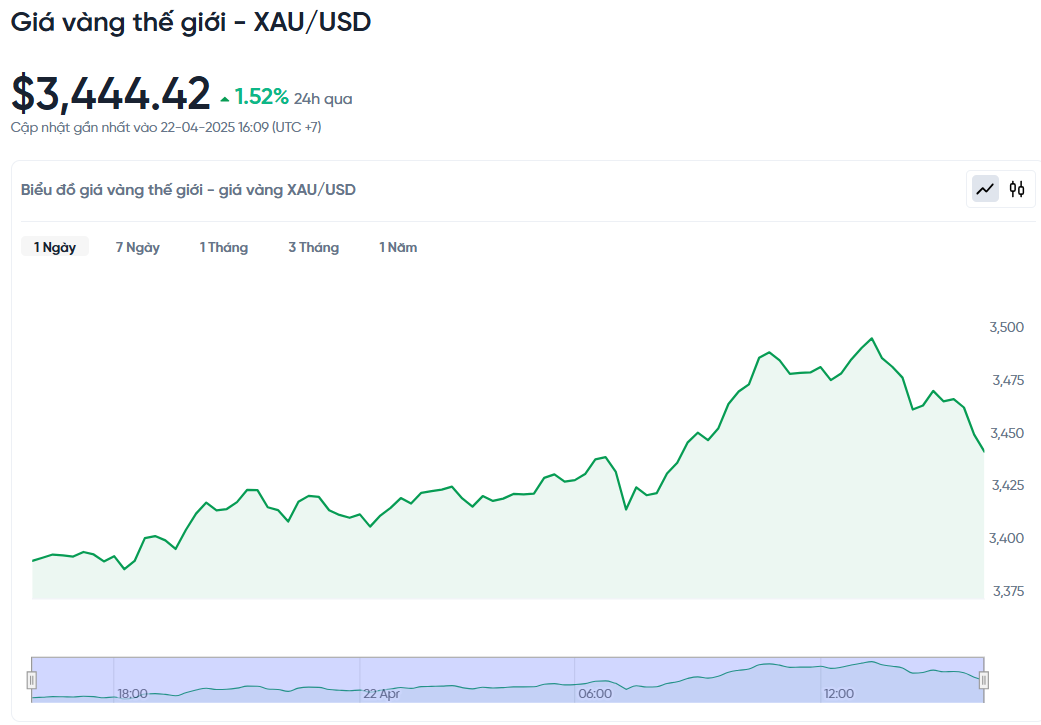Click the 3,500 y-axis label

pos(1007,327)
